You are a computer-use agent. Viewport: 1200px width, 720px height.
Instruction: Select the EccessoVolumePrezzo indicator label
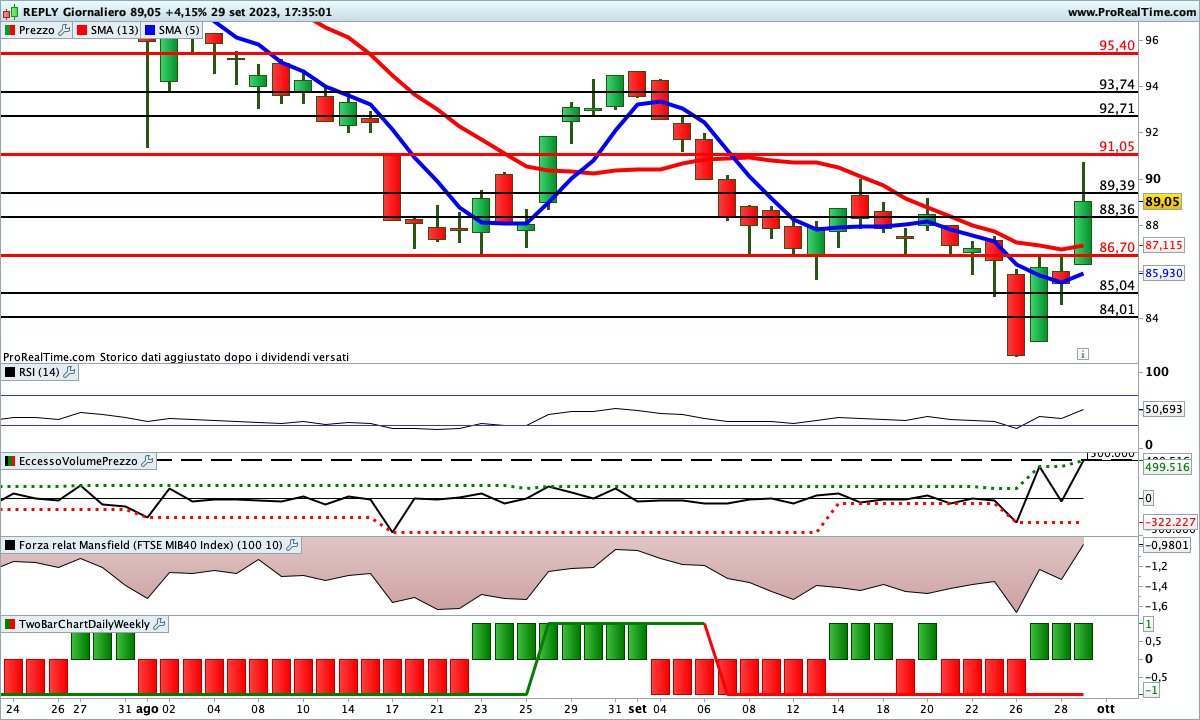point(79,461)
